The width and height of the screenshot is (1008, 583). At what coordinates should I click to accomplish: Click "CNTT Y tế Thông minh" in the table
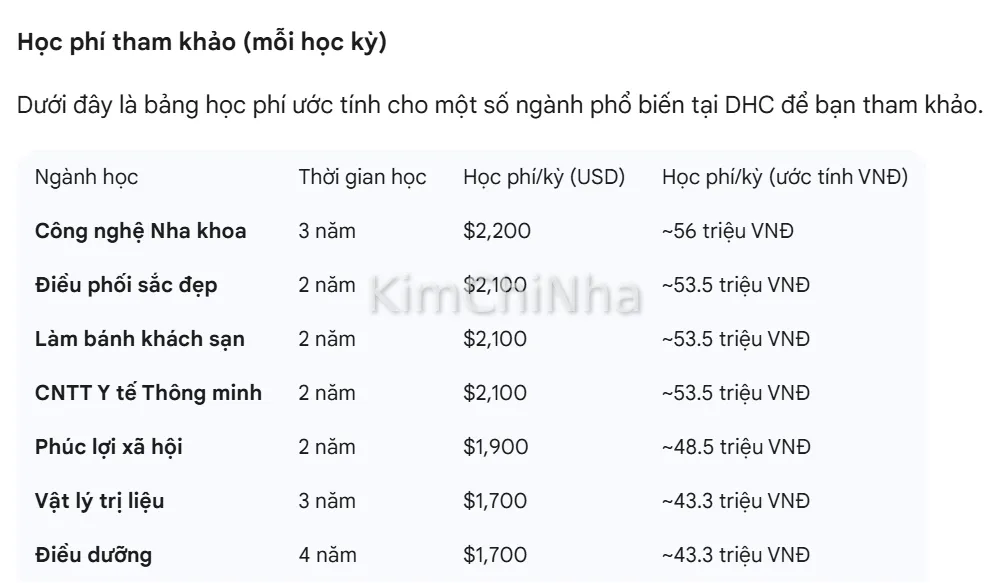point(148,393)
